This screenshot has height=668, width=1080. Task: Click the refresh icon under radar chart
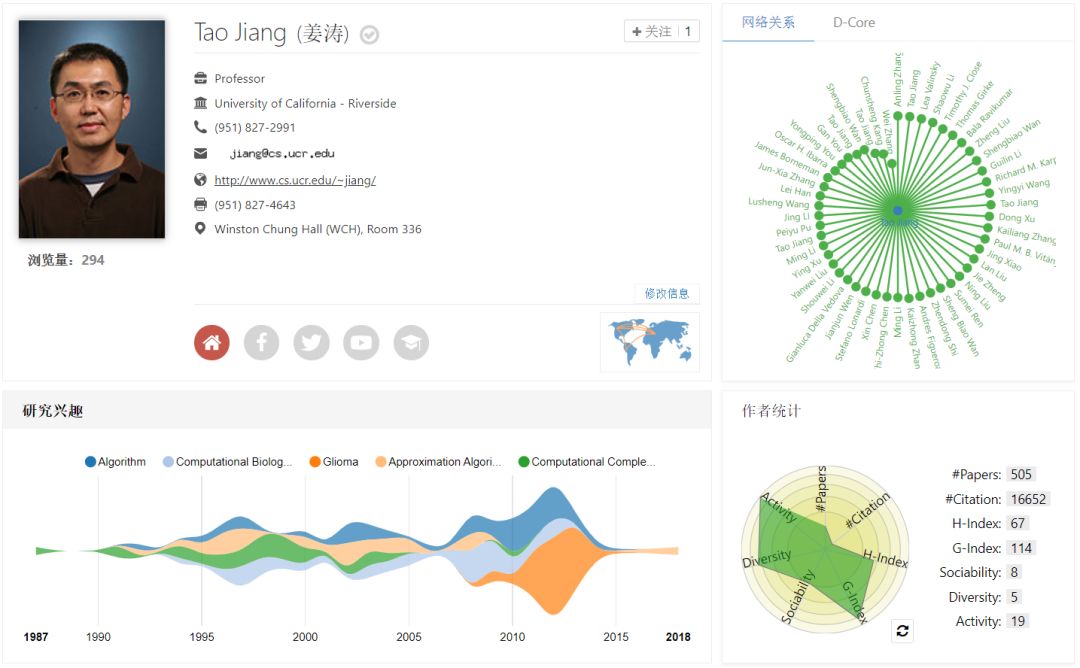click(902, 631)
